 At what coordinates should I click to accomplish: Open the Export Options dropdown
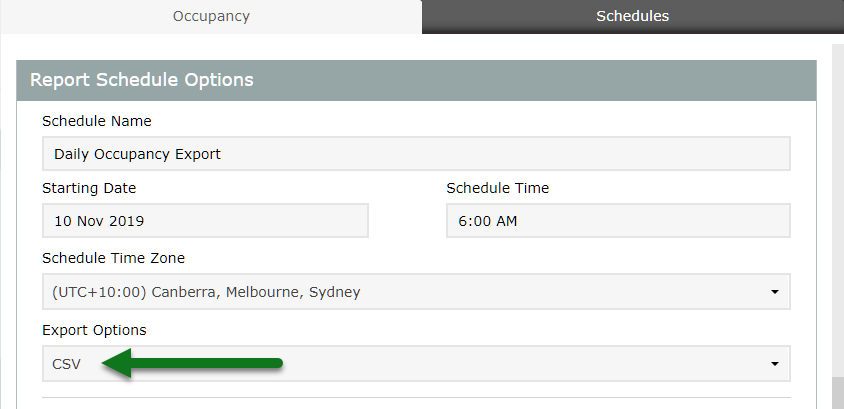[x=416, y=364]
